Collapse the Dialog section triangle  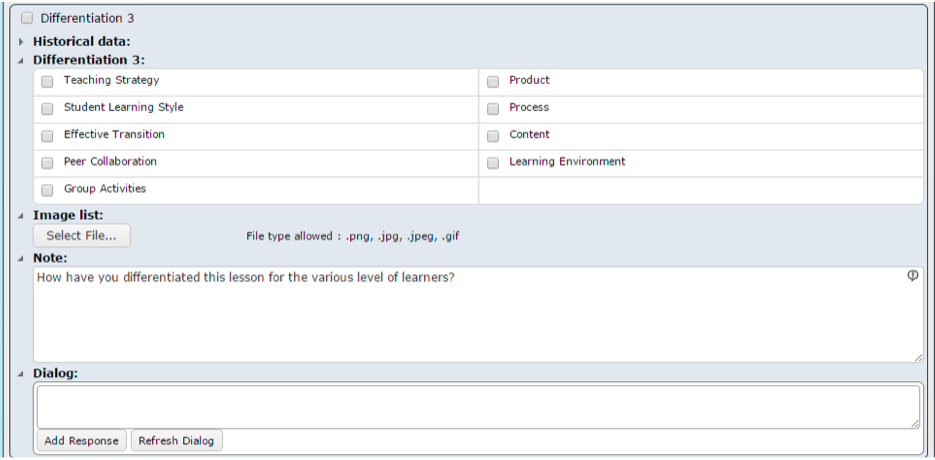[x=21, y=374]
